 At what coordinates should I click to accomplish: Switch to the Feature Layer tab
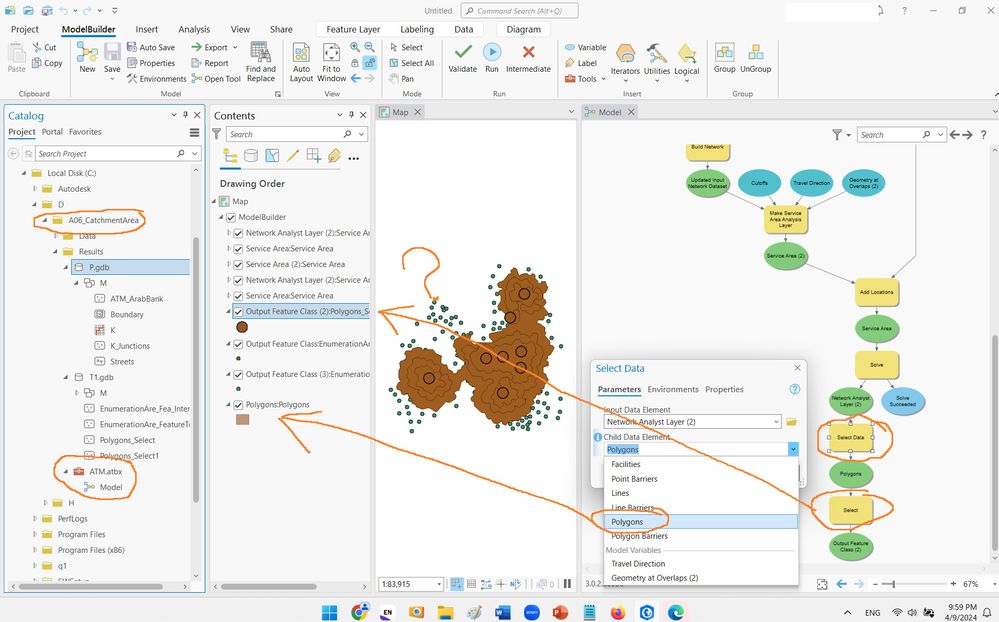pos(353,29)
